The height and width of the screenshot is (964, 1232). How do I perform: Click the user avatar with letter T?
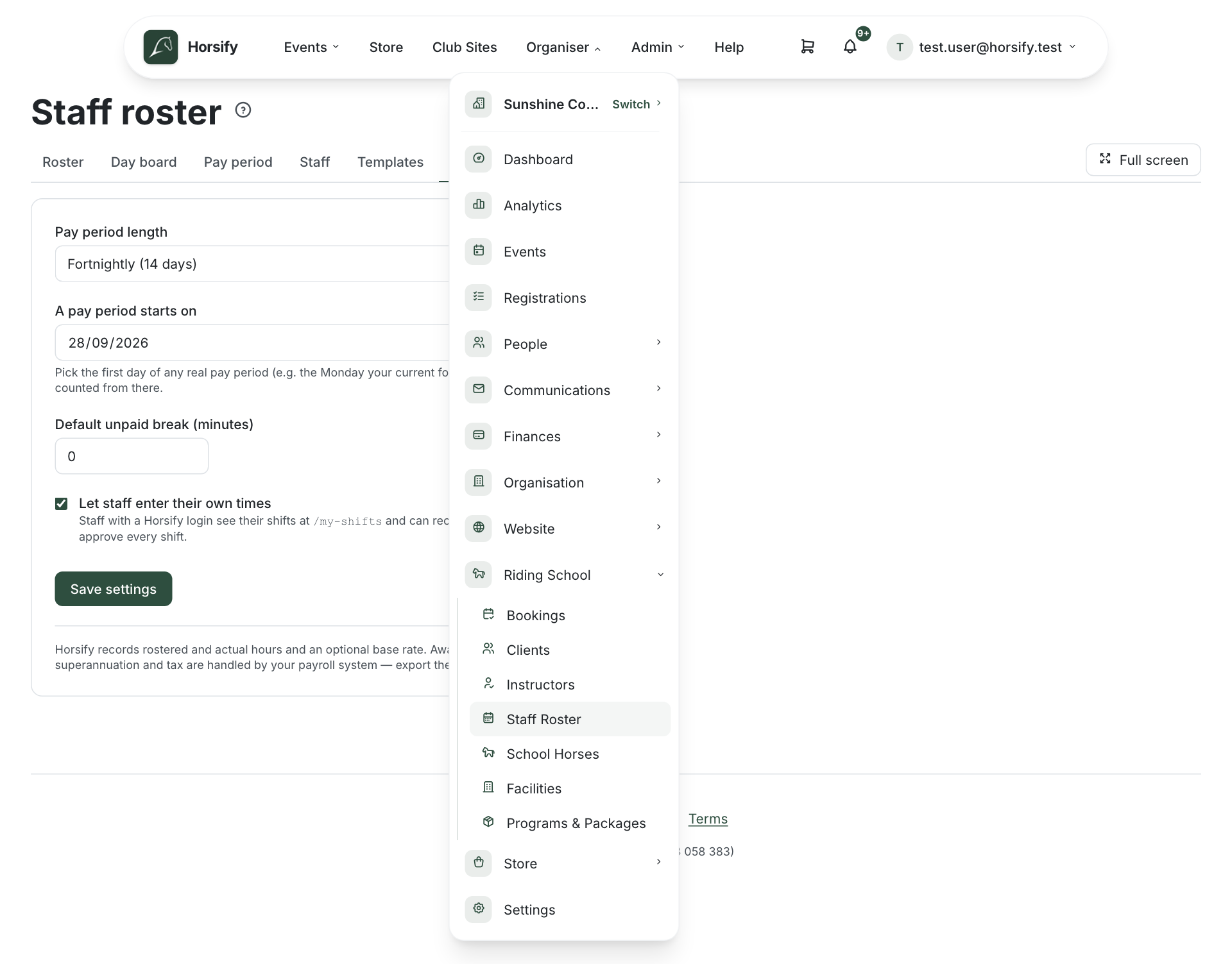[x=900, y=47]
